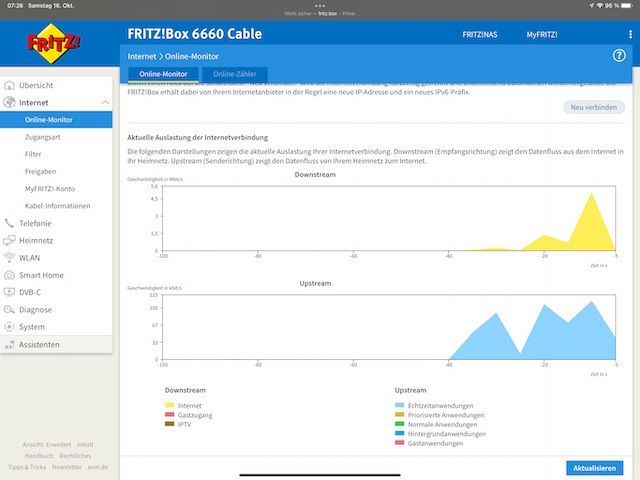
Task: Click the Neu verbinden button
Action: (x=593, y=107)
